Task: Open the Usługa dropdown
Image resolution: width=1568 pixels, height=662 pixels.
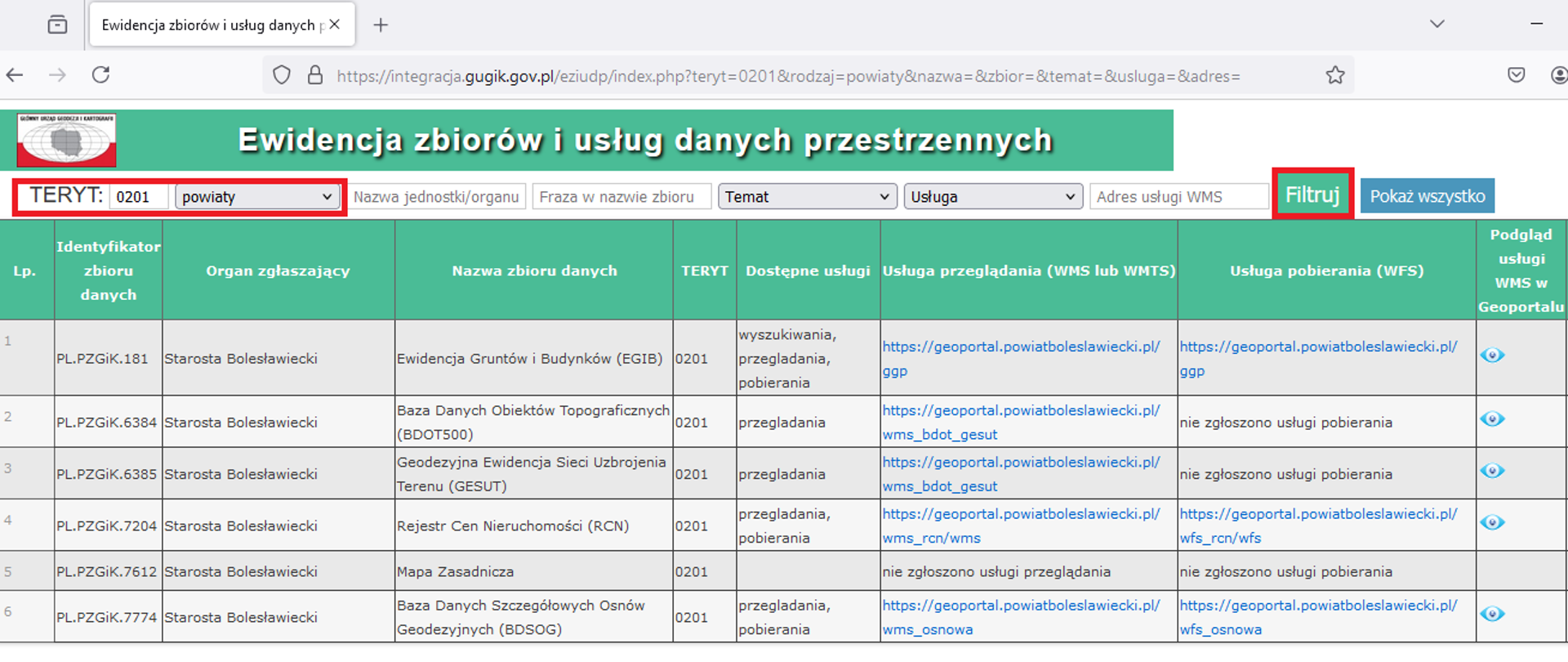Action: [x=993, y=197]
